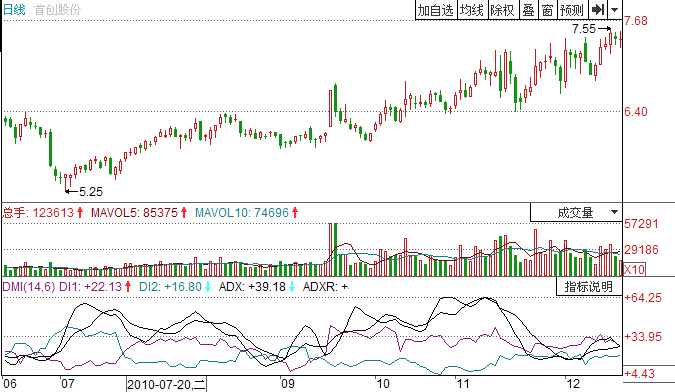Click the red up arrow after MAVOL10 value

[295, 213]
